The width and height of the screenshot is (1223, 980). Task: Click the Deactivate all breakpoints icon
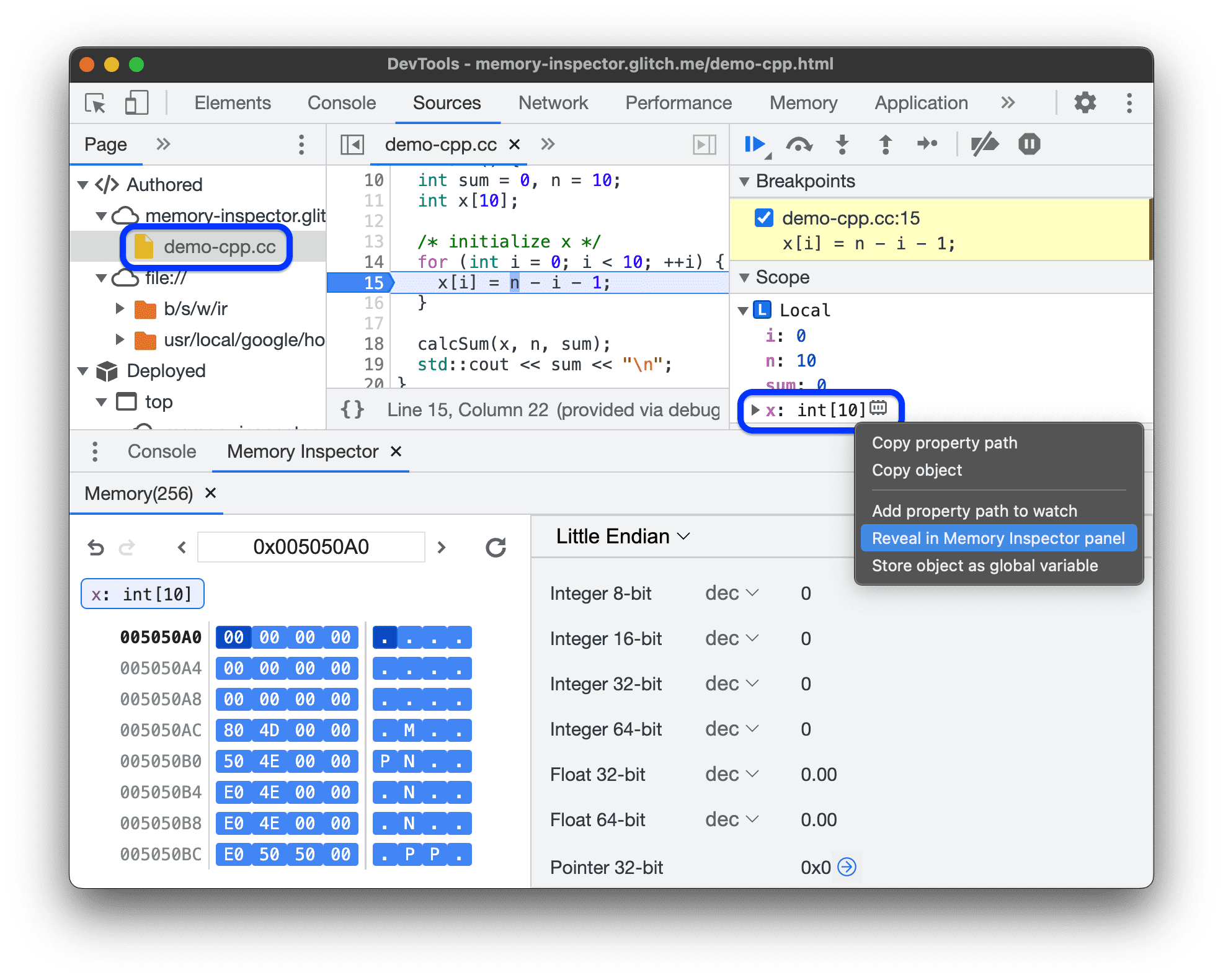tap(984, 148)
